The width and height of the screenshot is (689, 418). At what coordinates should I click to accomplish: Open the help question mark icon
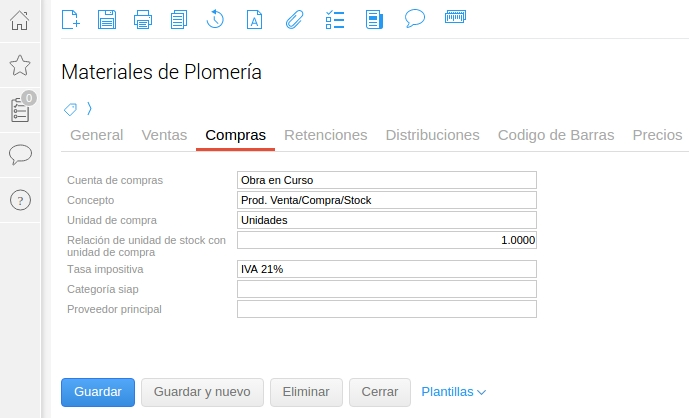[x=20, y=200]
